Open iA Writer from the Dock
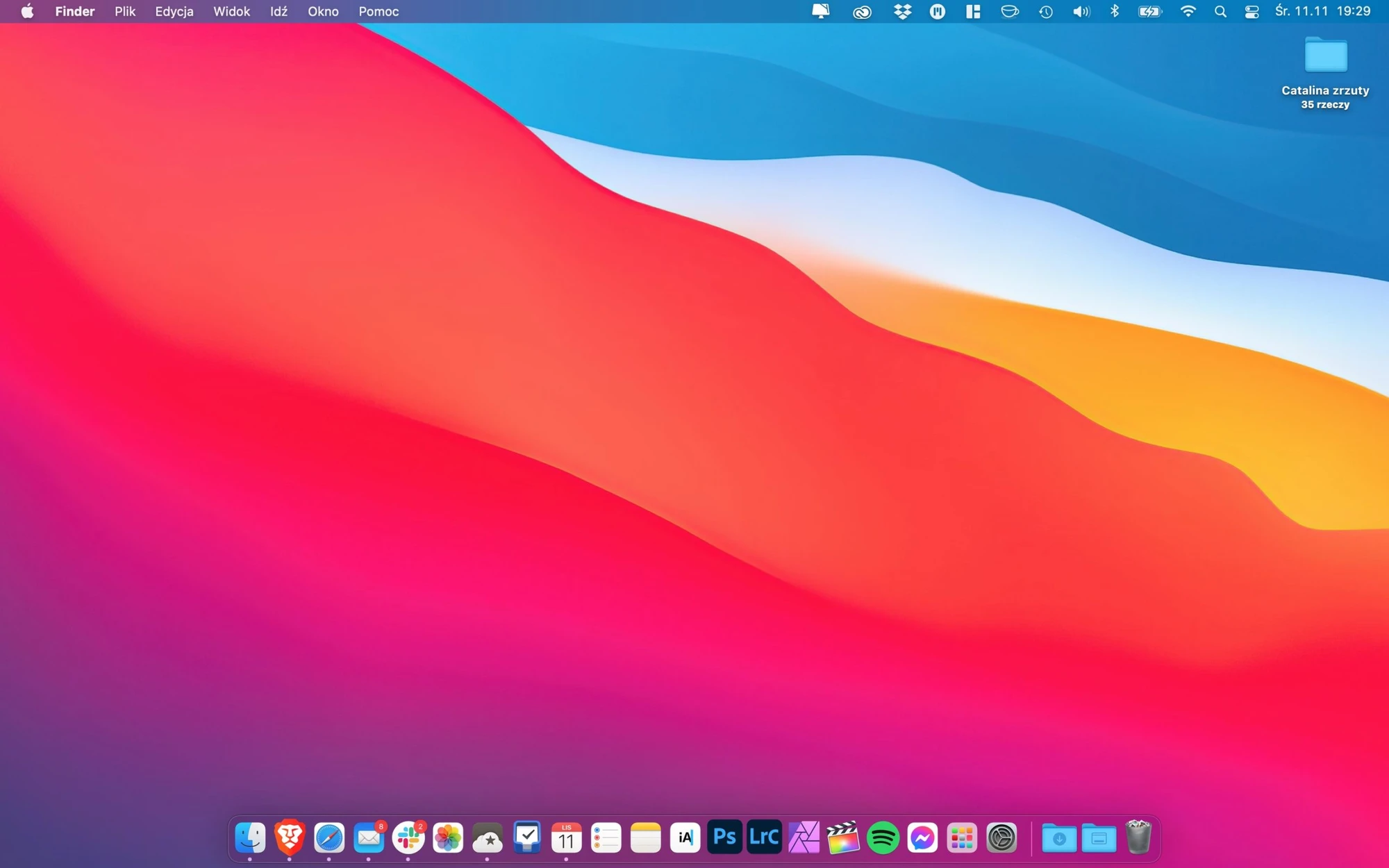 pyautogui.click(x=685, y=838)
